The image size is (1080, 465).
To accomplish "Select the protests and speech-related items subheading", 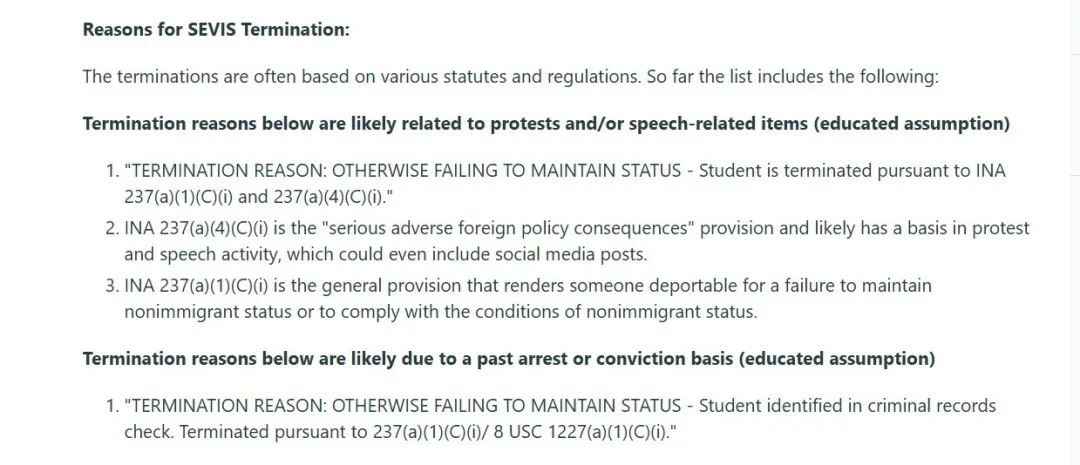I will coord(546,125).
